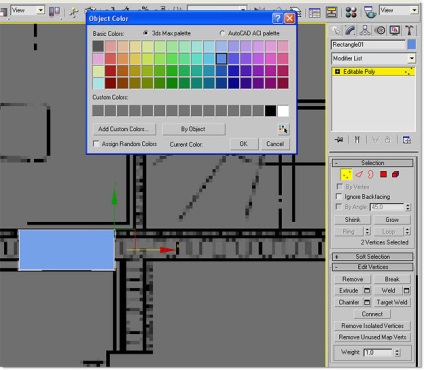This screenshot has width=424, height=370.
Task: Click the Select and Manipulate toolbar icon
Action: (x=74, y=12)
